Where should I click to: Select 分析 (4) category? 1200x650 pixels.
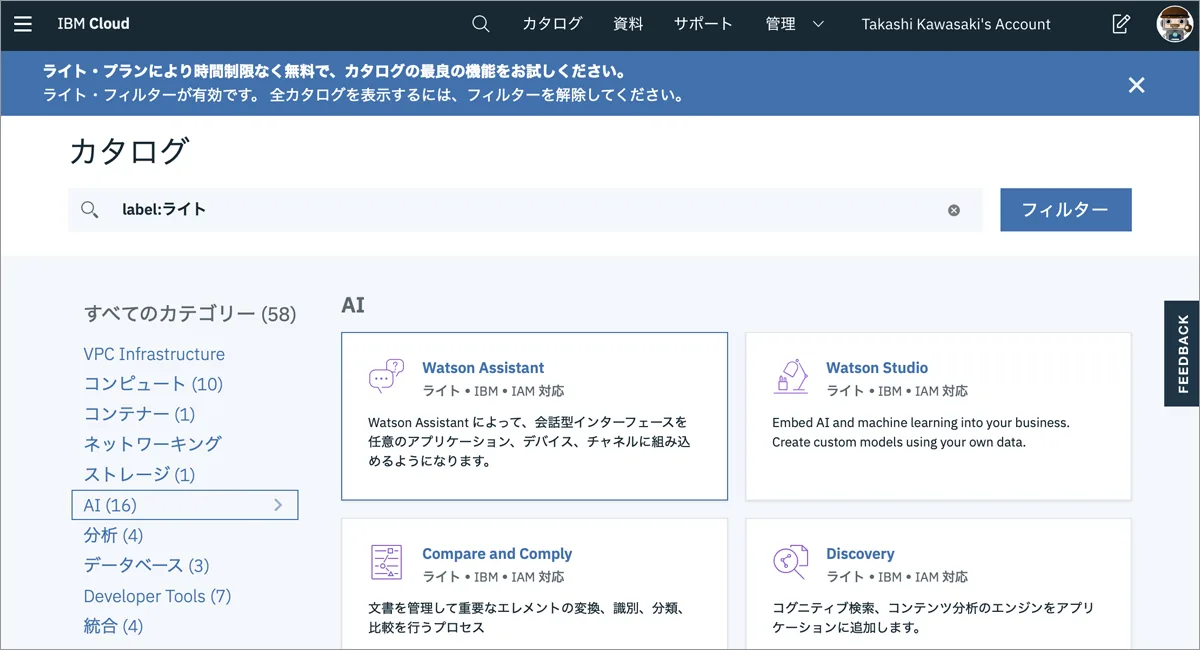pyautogui.click(x=113, y=535)
